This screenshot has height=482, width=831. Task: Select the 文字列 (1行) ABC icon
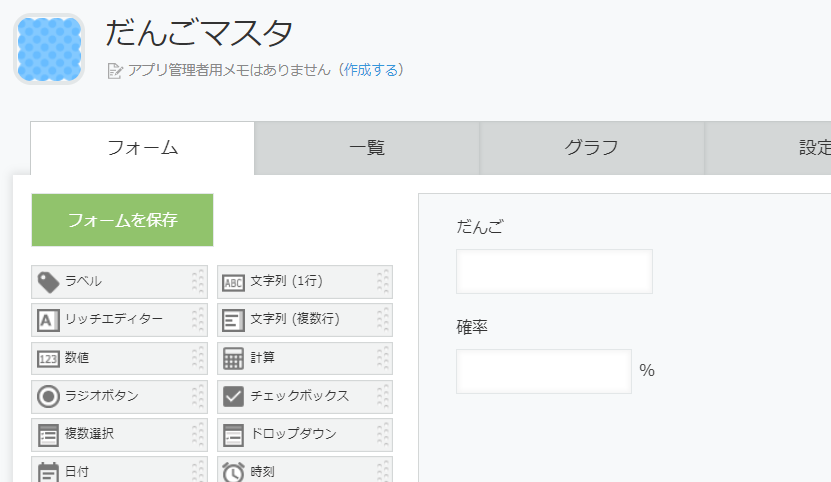(x=233, y=283)
